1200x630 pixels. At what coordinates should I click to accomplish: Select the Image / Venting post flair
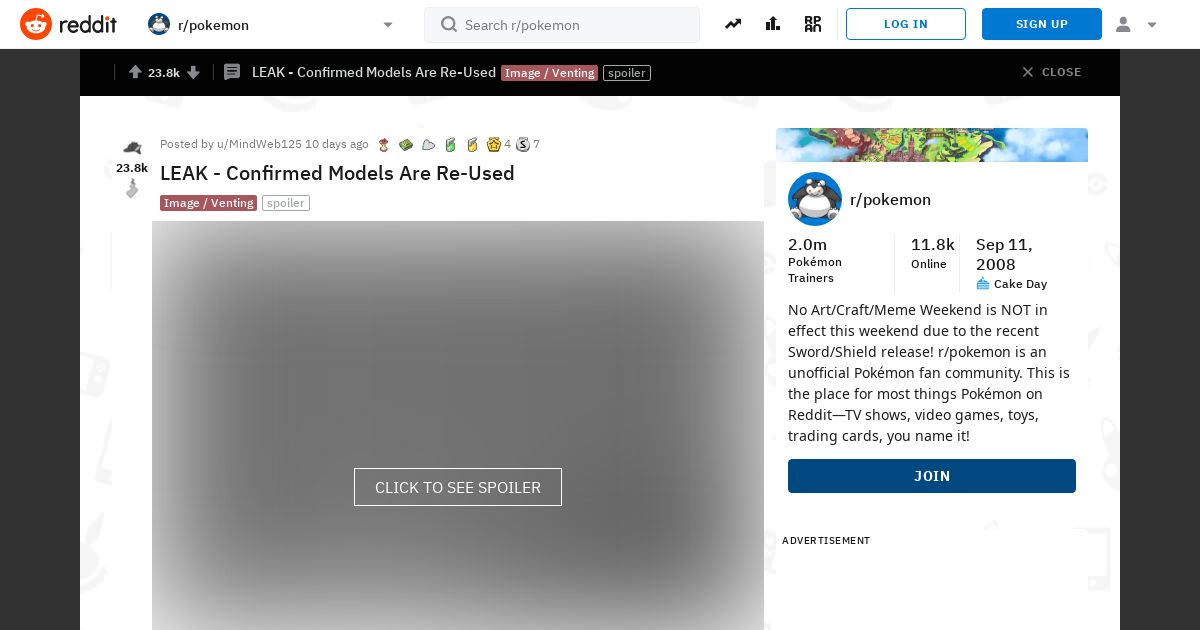tap(208, 203)
